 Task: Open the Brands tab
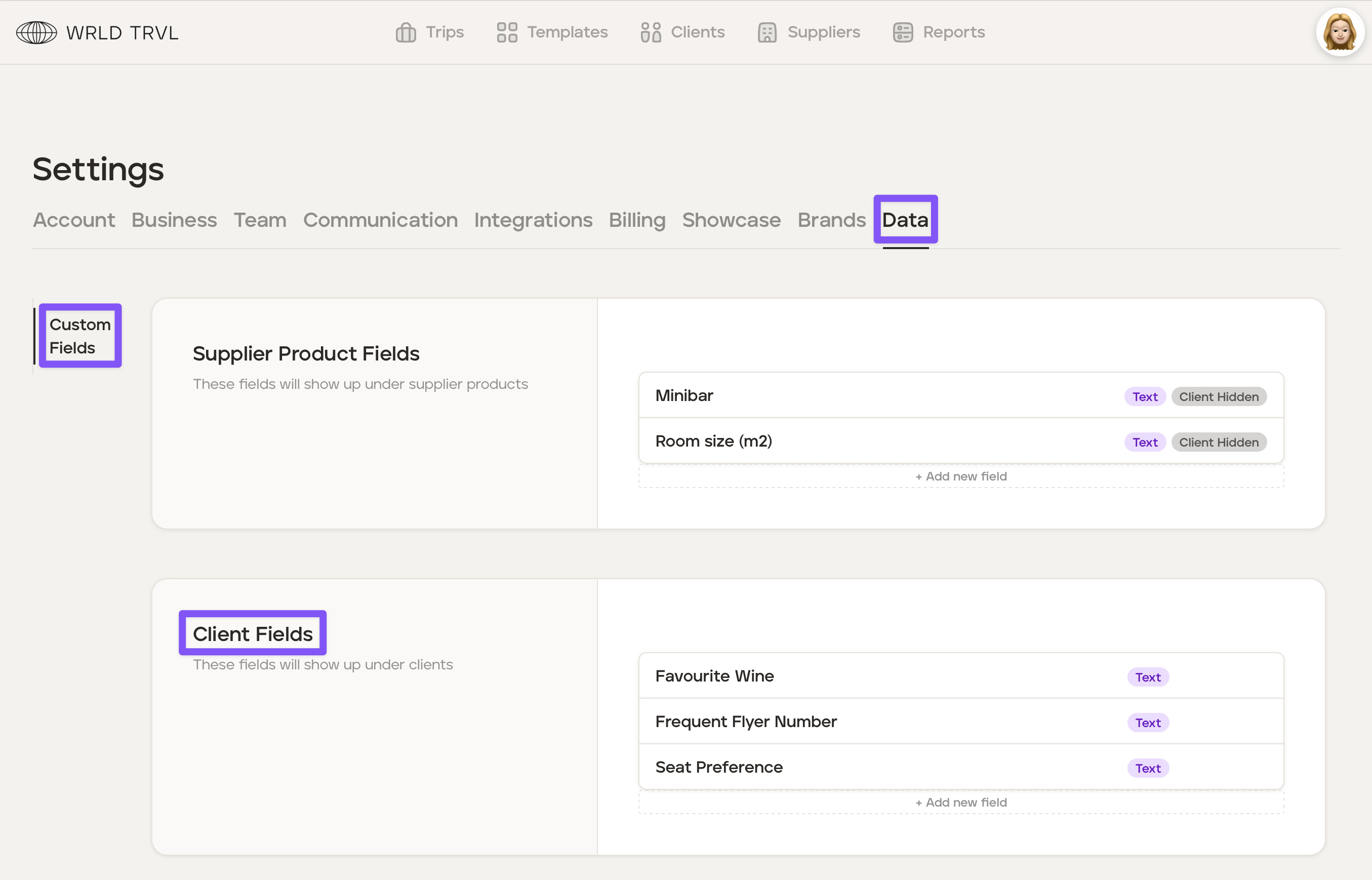(831, 220)
